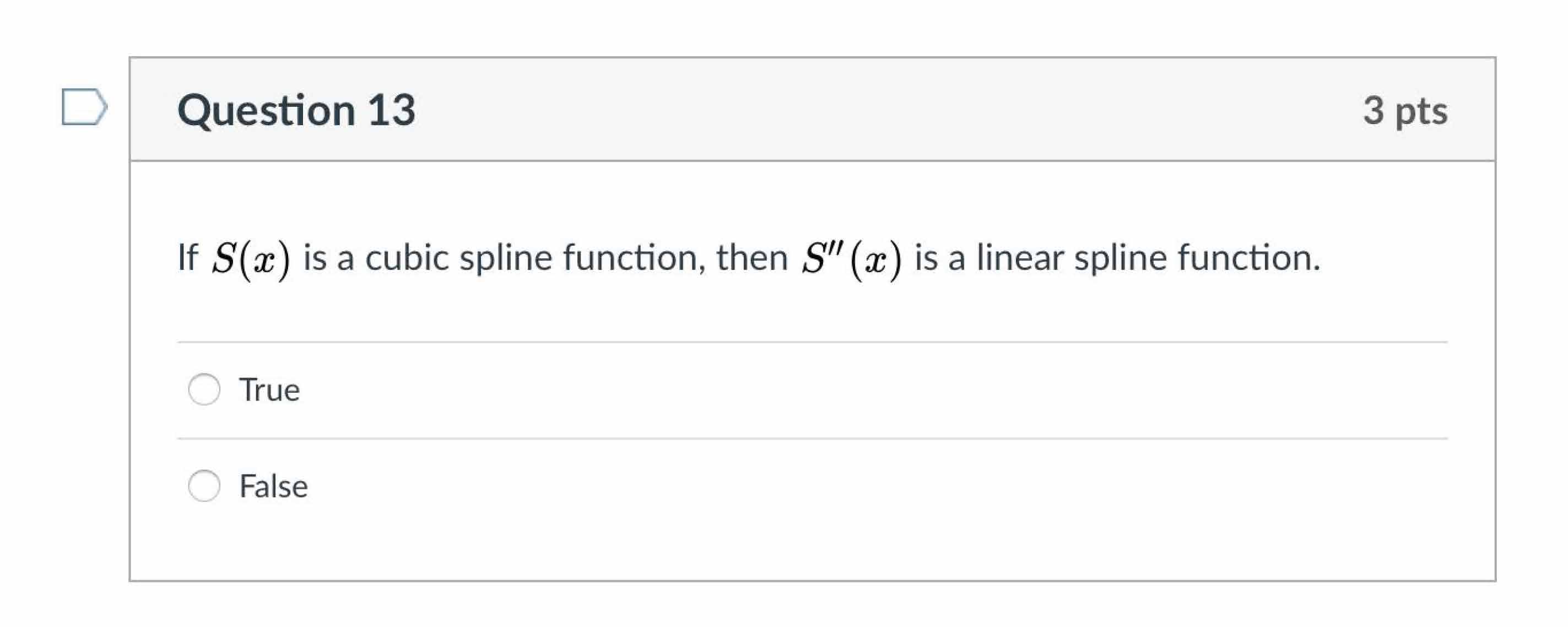Select the True radio button

click(x=204, y=390)
